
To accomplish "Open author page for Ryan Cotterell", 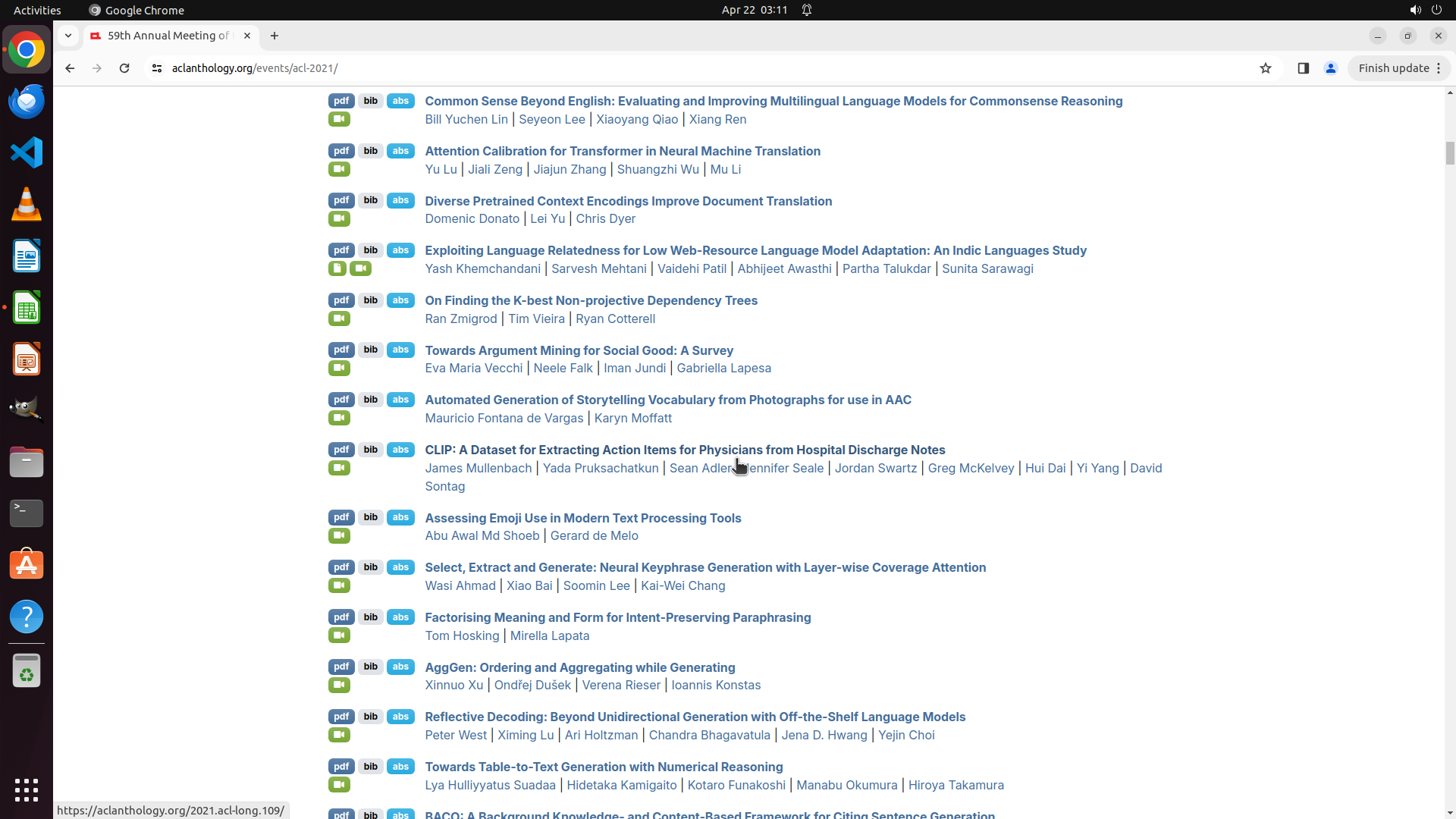I will pos(615,318).
